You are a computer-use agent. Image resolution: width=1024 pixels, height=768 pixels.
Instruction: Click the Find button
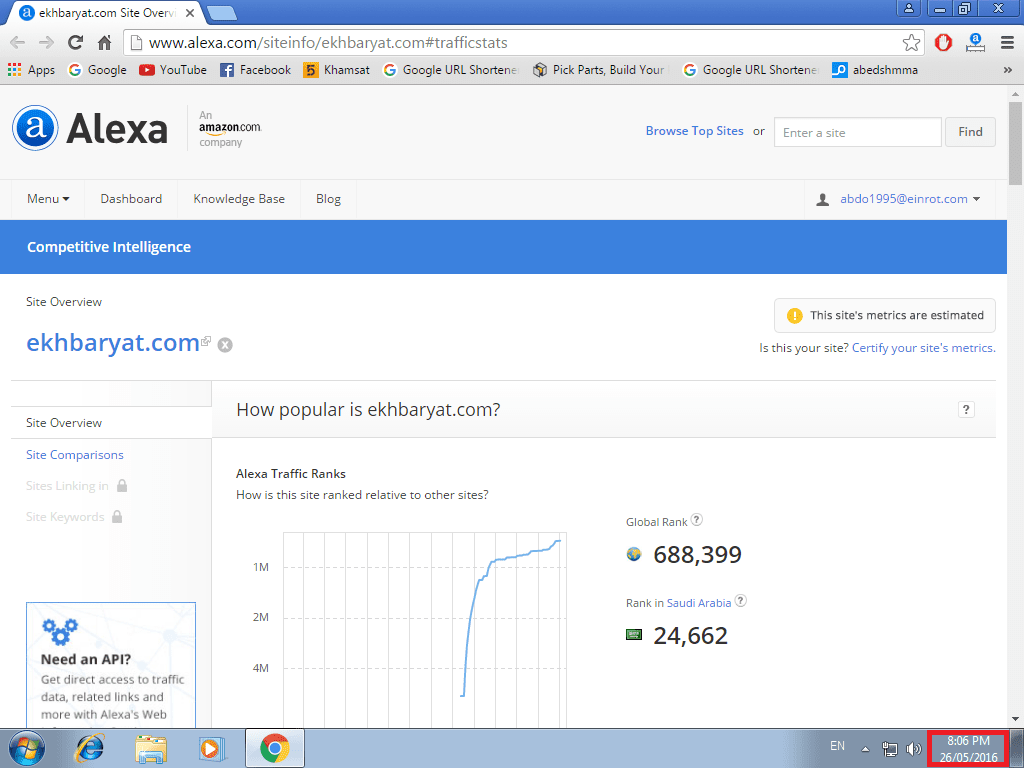point(970,132)
